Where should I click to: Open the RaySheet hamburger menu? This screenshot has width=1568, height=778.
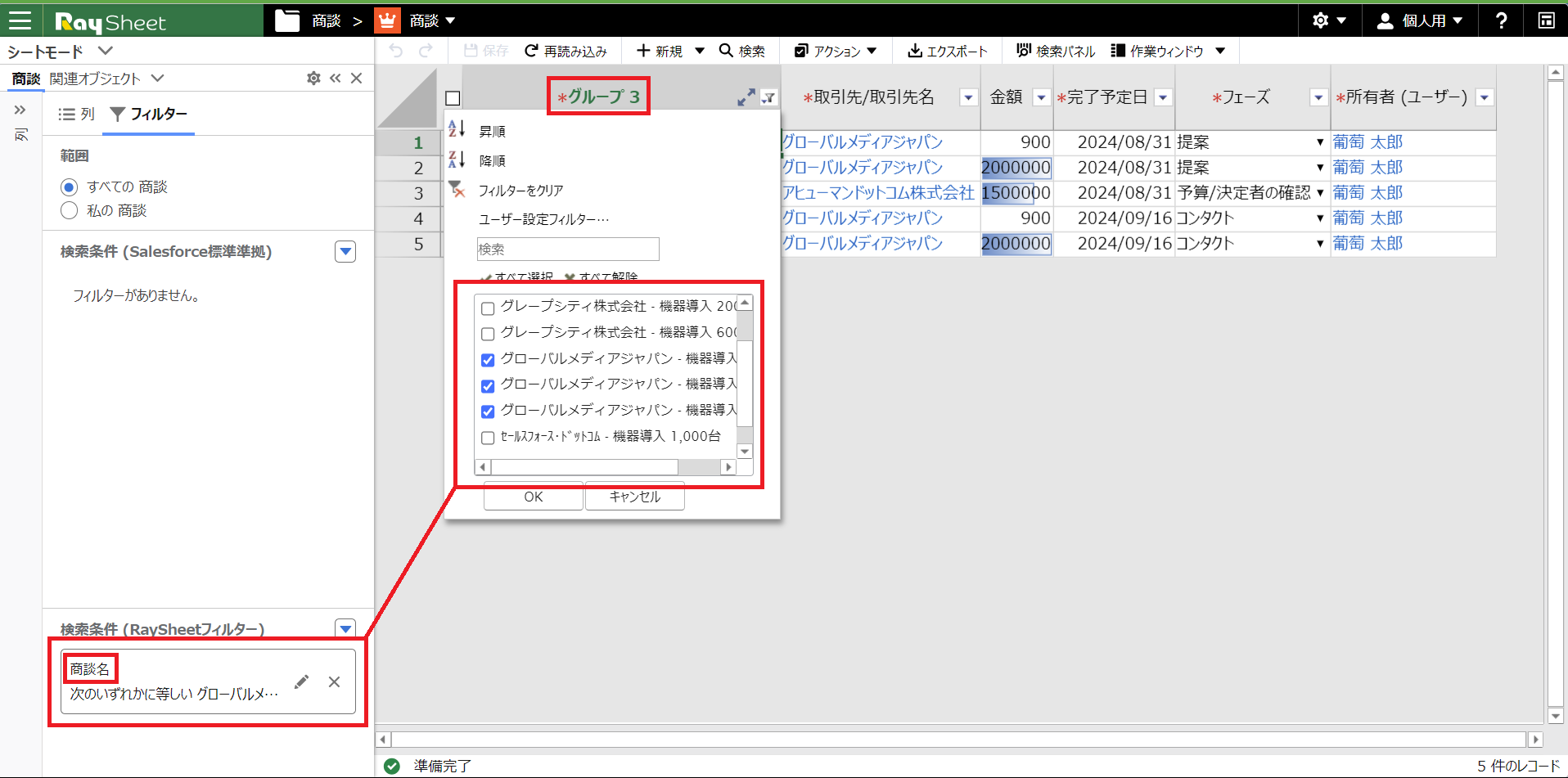[x=20, y=20]
